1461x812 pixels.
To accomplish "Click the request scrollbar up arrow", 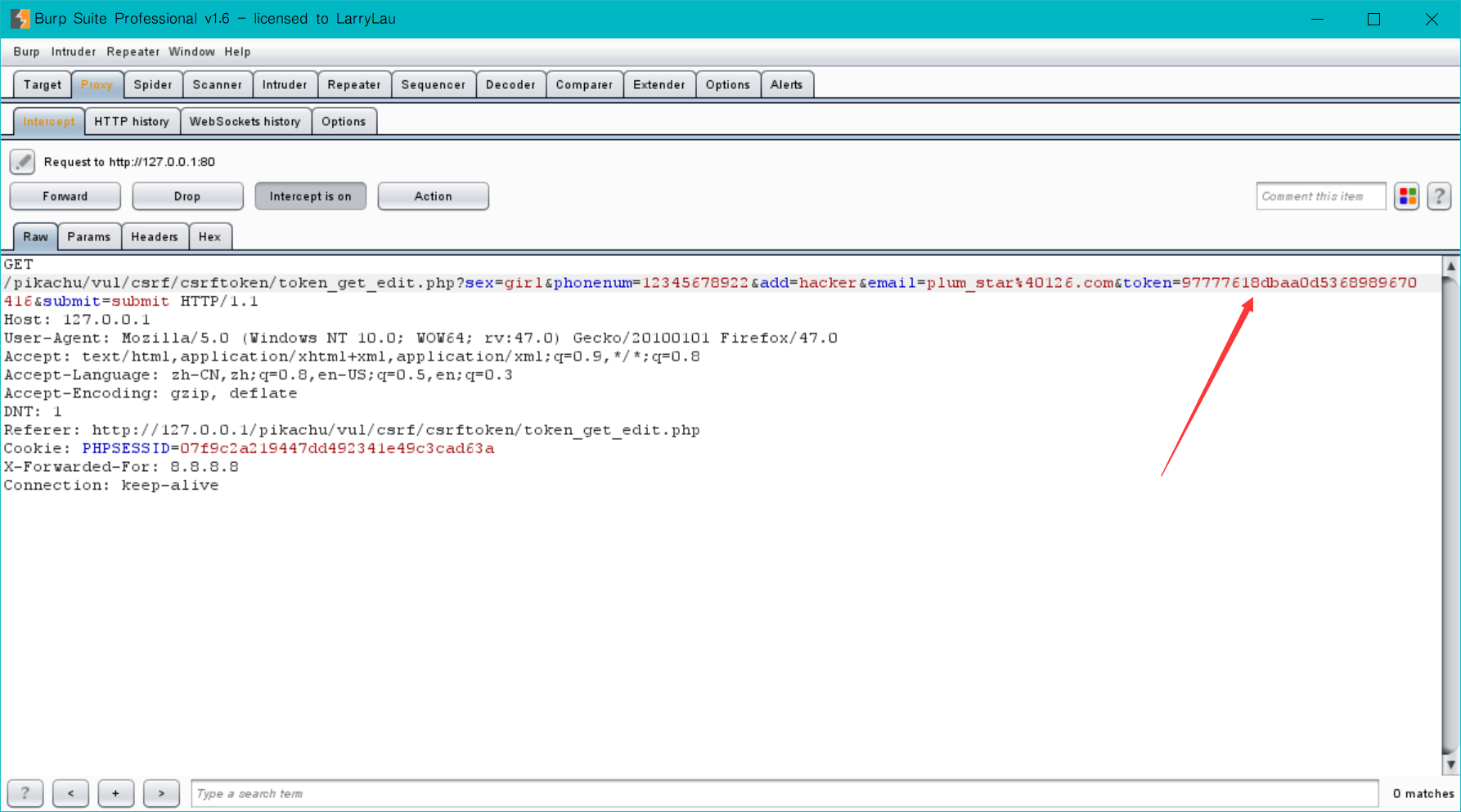I will (1450, 266).
